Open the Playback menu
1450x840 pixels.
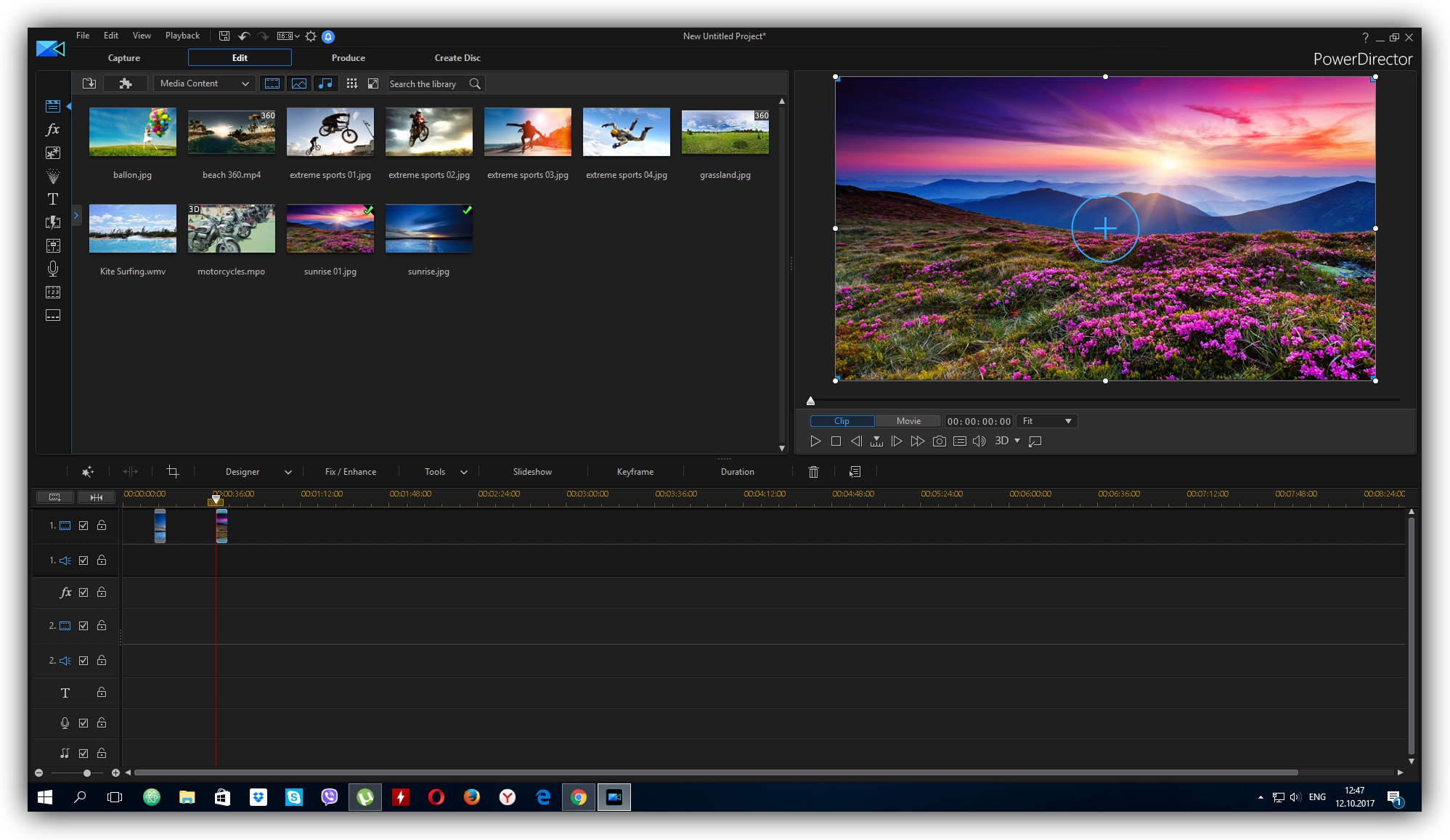(x=182, y=36)
